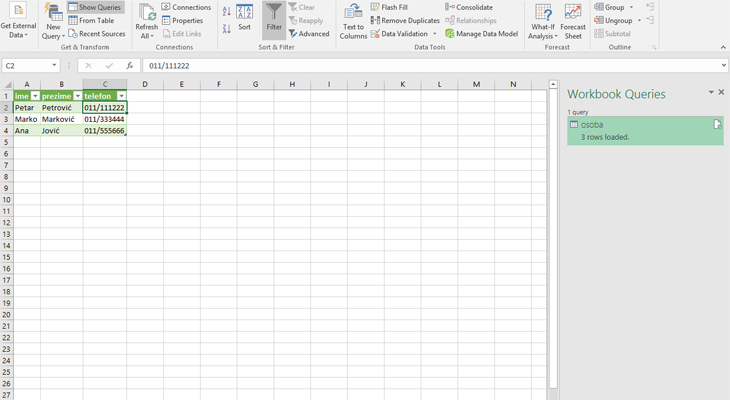Click the Sort Z to A icon
Viewport: 730px width, 400px height.
(227, 29)
